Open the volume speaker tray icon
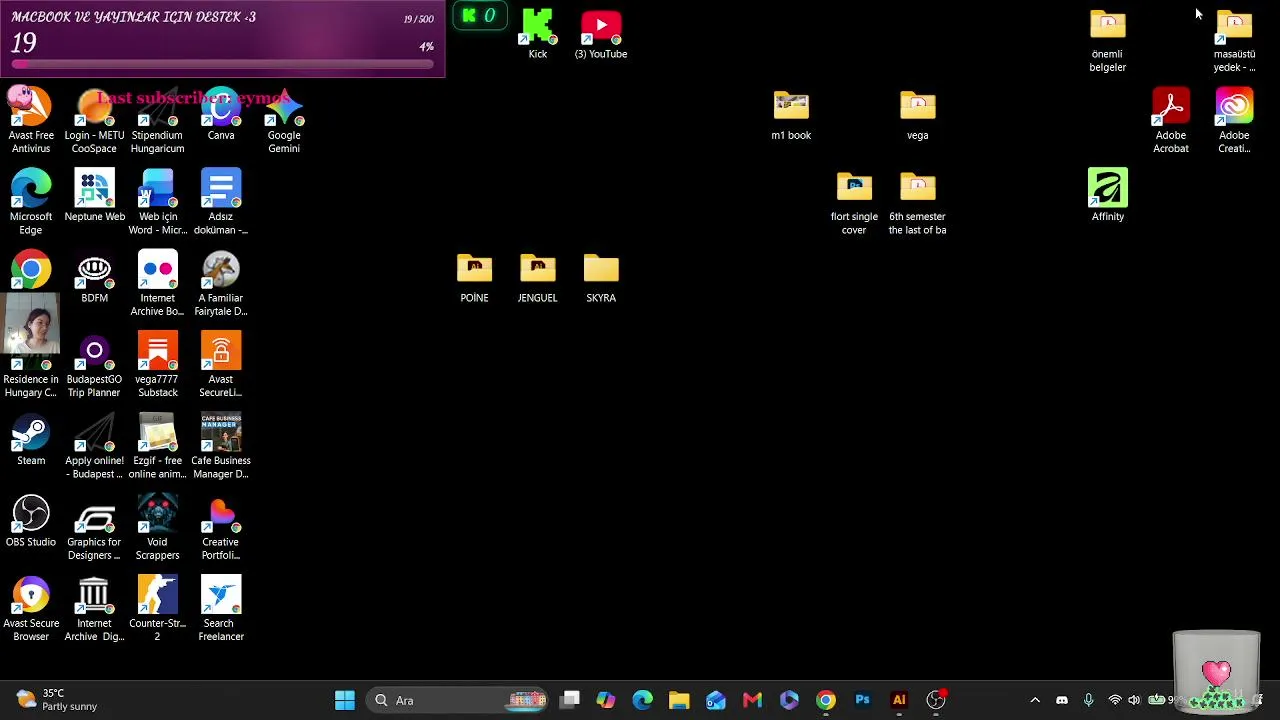 [x=1134, y=700]
